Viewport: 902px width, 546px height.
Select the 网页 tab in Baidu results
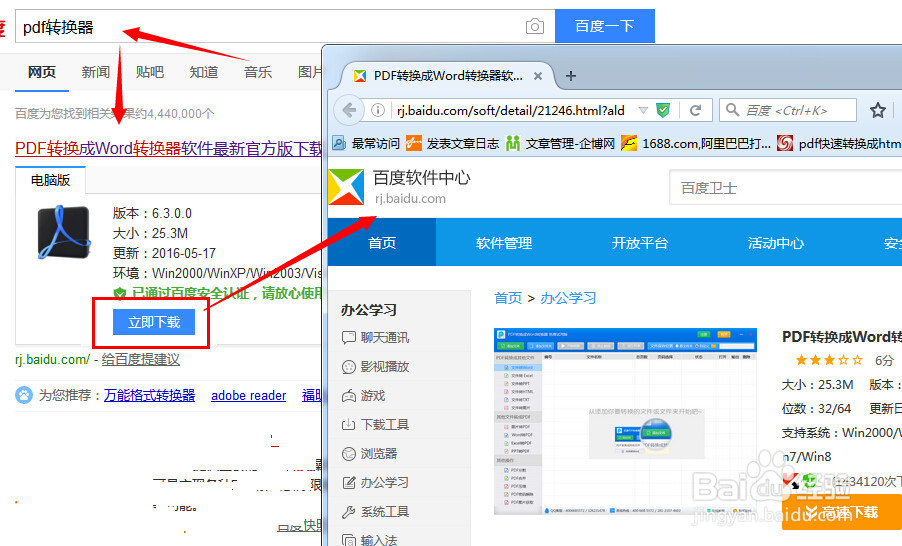(42, 72)
